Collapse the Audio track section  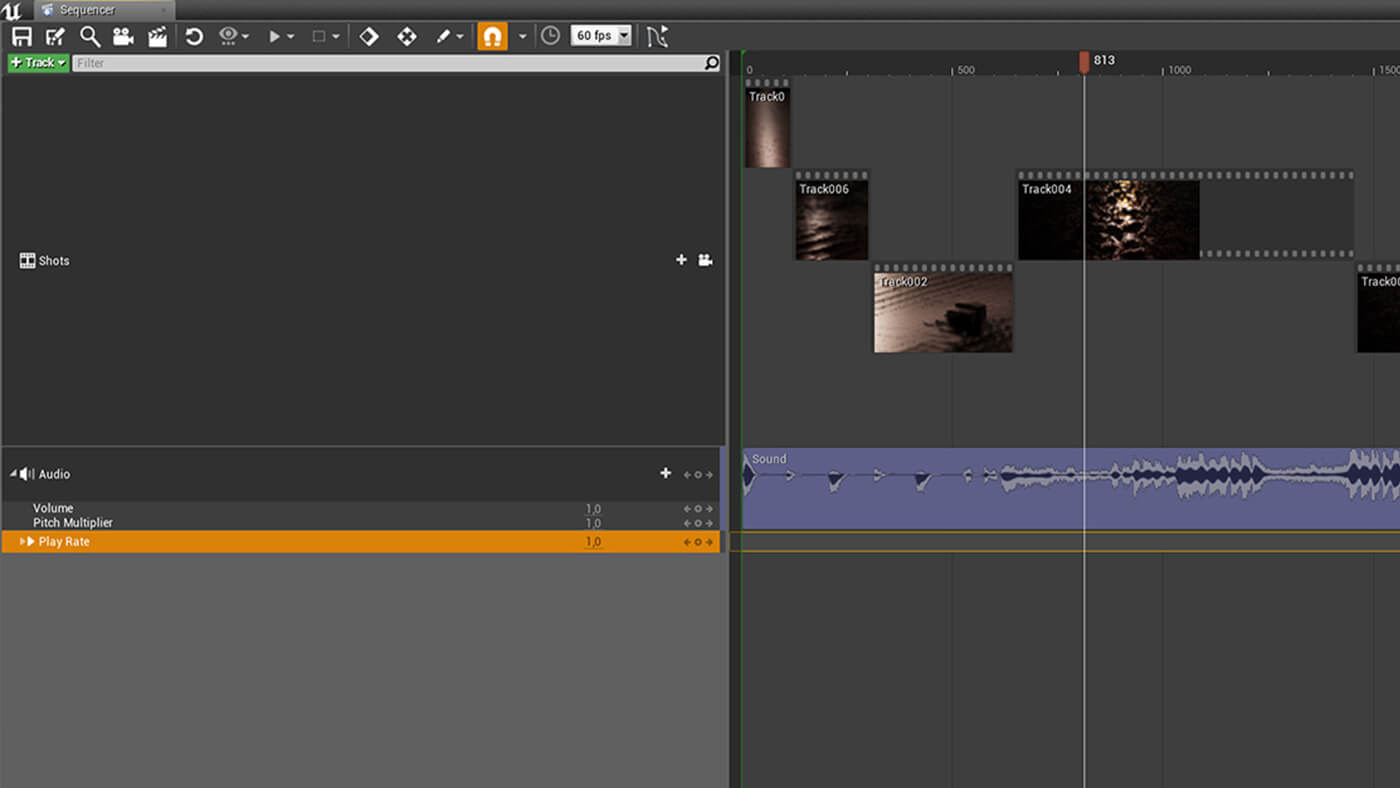point(13,473)
